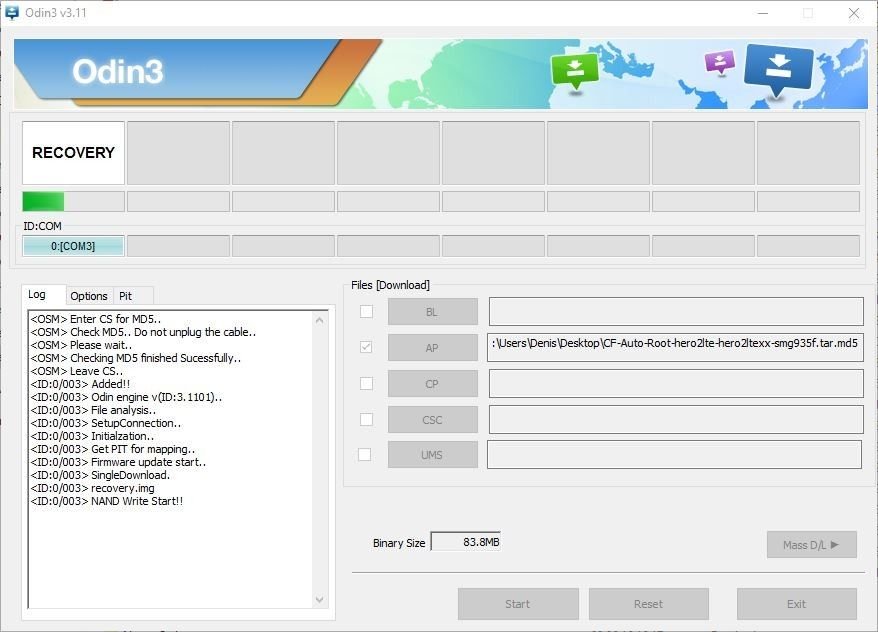Viewport: 878px width, 632px height.
Task: Click log line 'SingleDownload.'
Action: (x=100, y=475)
